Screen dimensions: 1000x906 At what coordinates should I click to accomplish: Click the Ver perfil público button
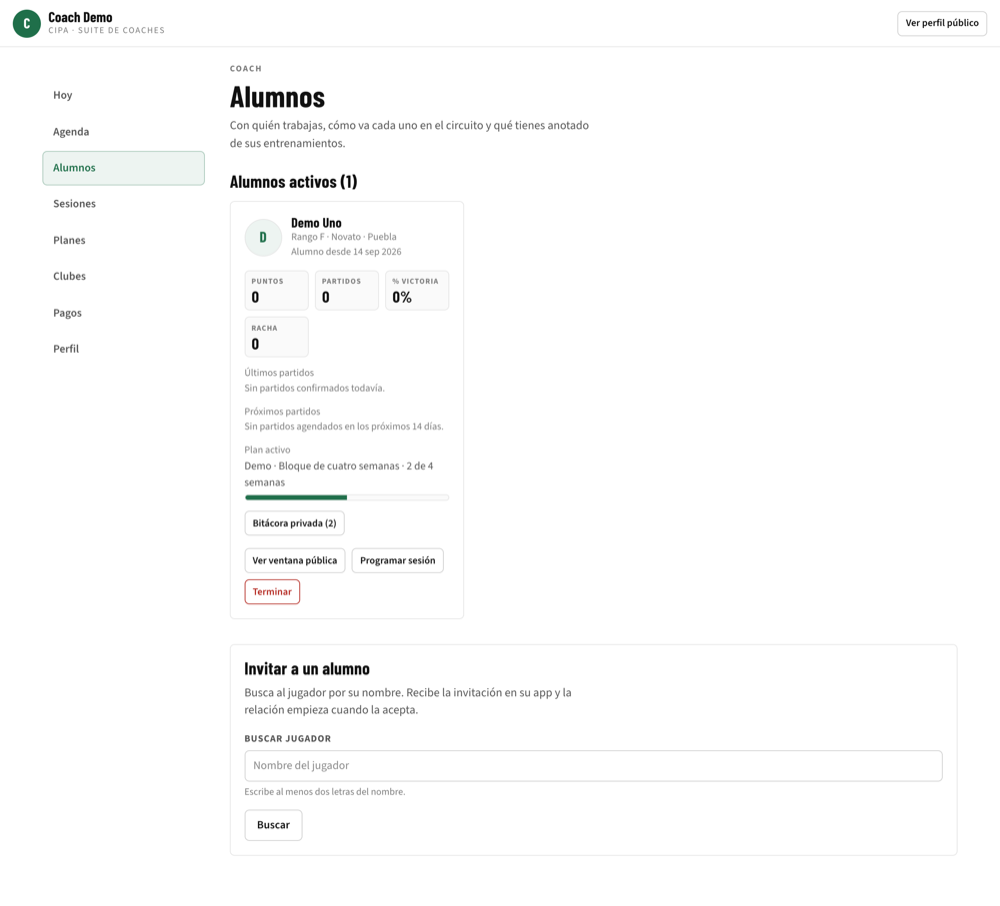pos(942,23)
